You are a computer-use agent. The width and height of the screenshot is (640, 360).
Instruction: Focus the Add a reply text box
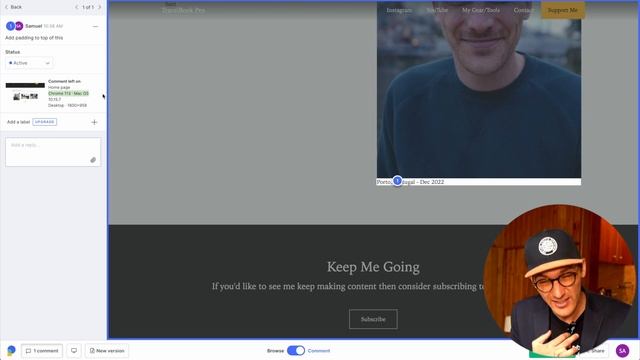[53, 152]
